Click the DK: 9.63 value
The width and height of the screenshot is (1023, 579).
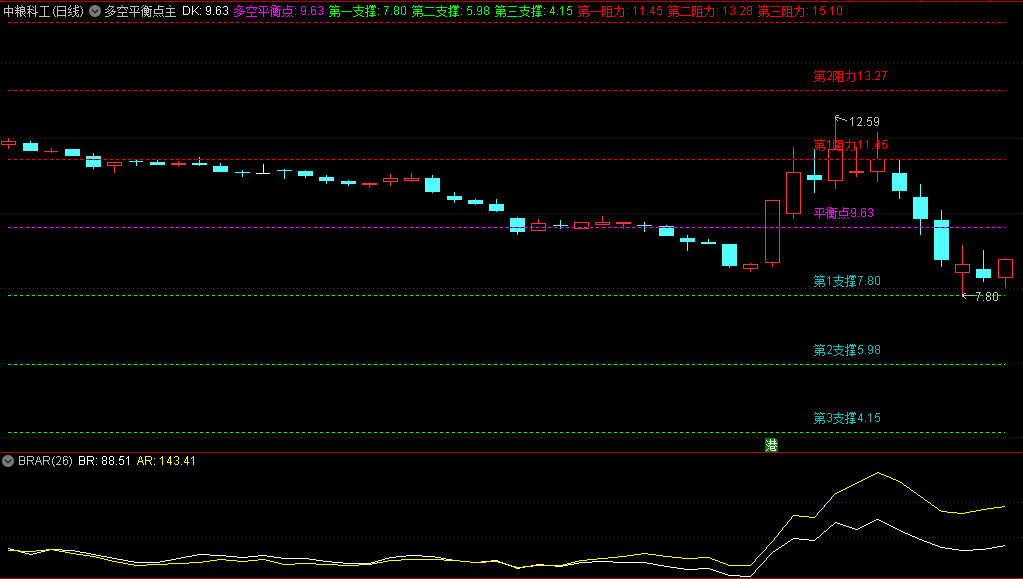point(206,11)
